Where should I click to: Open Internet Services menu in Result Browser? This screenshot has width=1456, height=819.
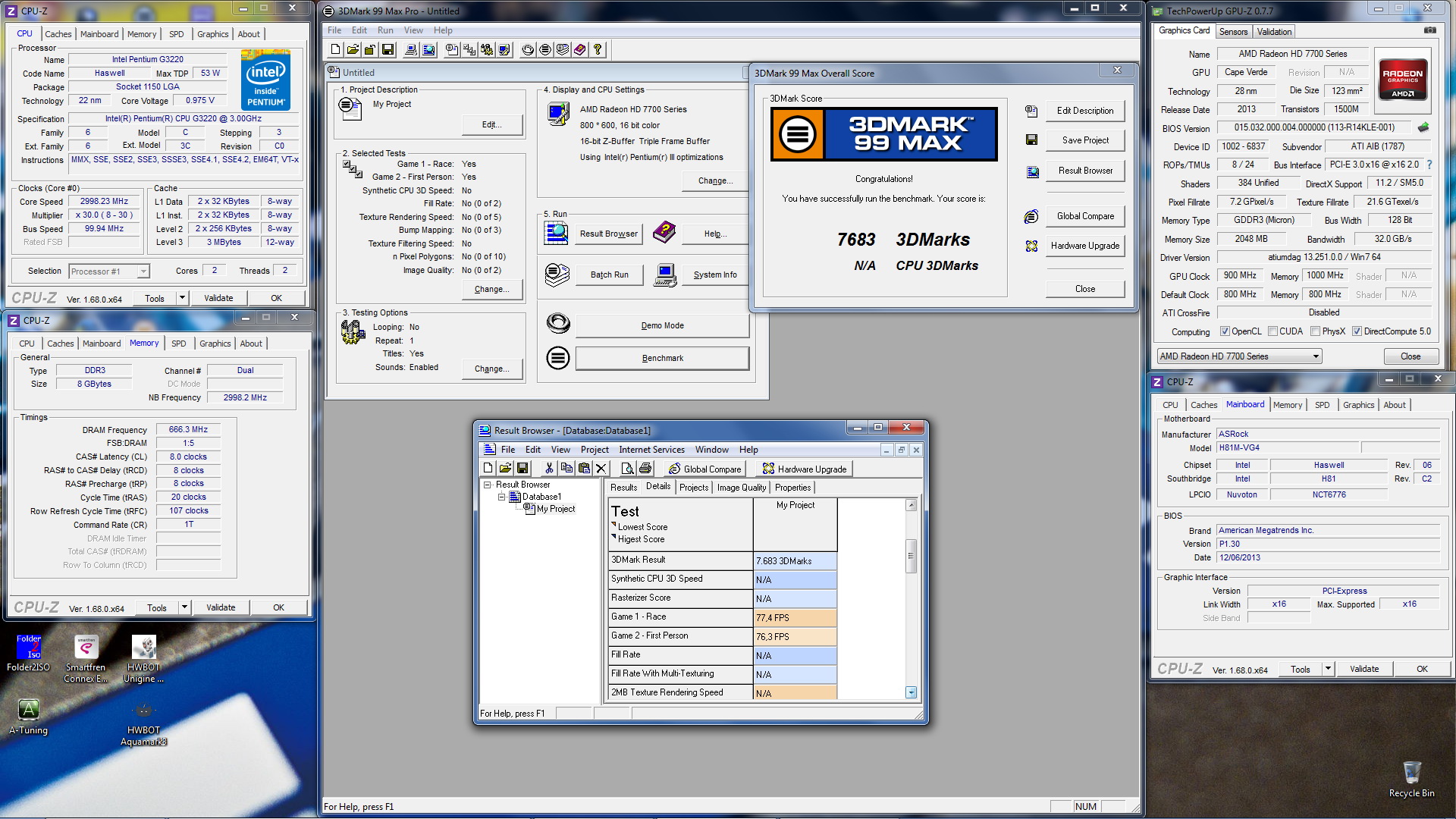pos(651,450)
